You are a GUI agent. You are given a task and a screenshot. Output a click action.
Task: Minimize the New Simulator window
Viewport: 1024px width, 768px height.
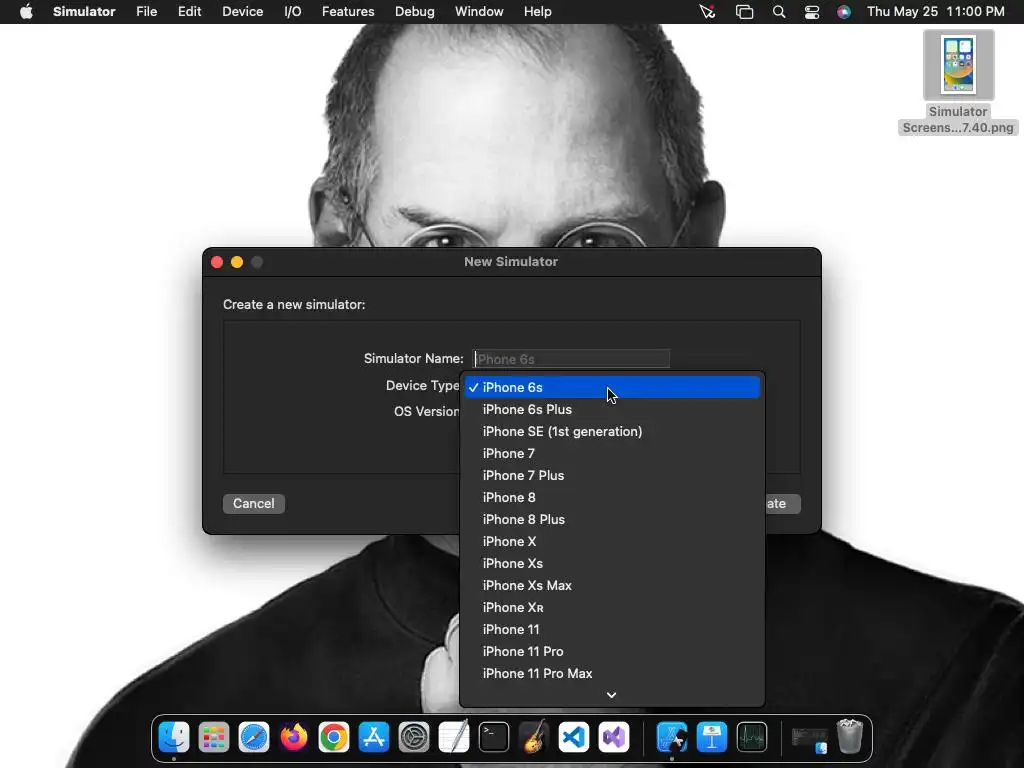(x=237, y=262)
